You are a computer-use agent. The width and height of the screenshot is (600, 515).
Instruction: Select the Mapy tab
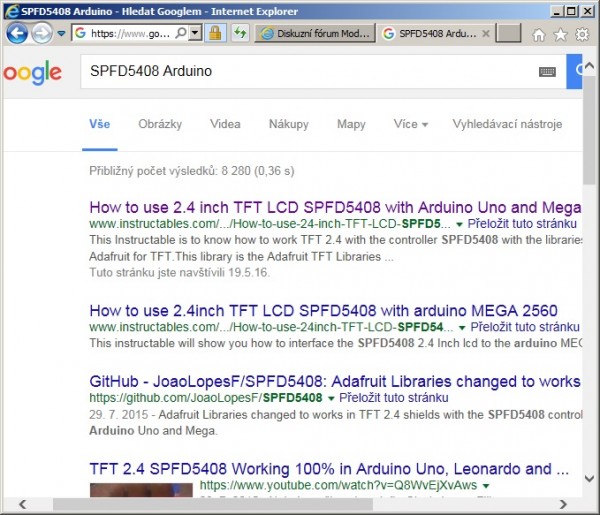click(351, 124)
